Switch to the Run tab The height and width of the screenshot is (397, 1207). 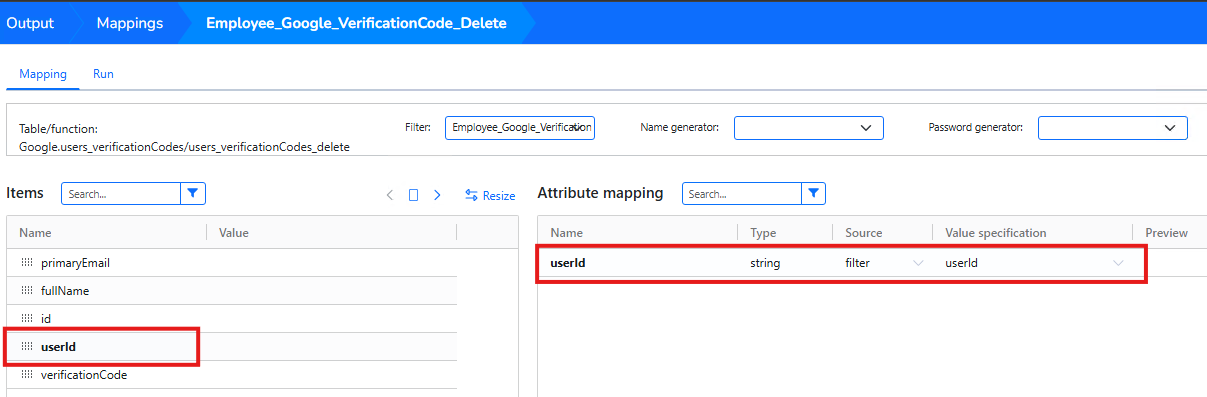point(103,74)
